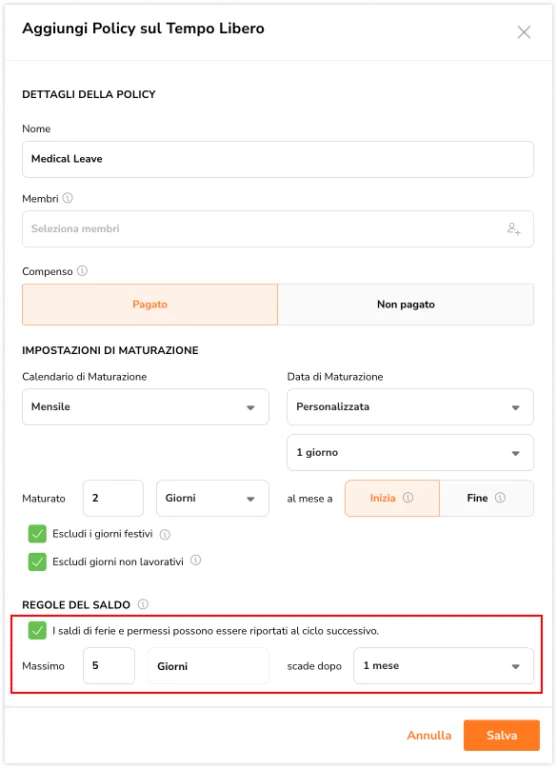Select the Non pagato compensation option
Screen dimensions: 557x768
pyautogui.click(x=406, y=304)
